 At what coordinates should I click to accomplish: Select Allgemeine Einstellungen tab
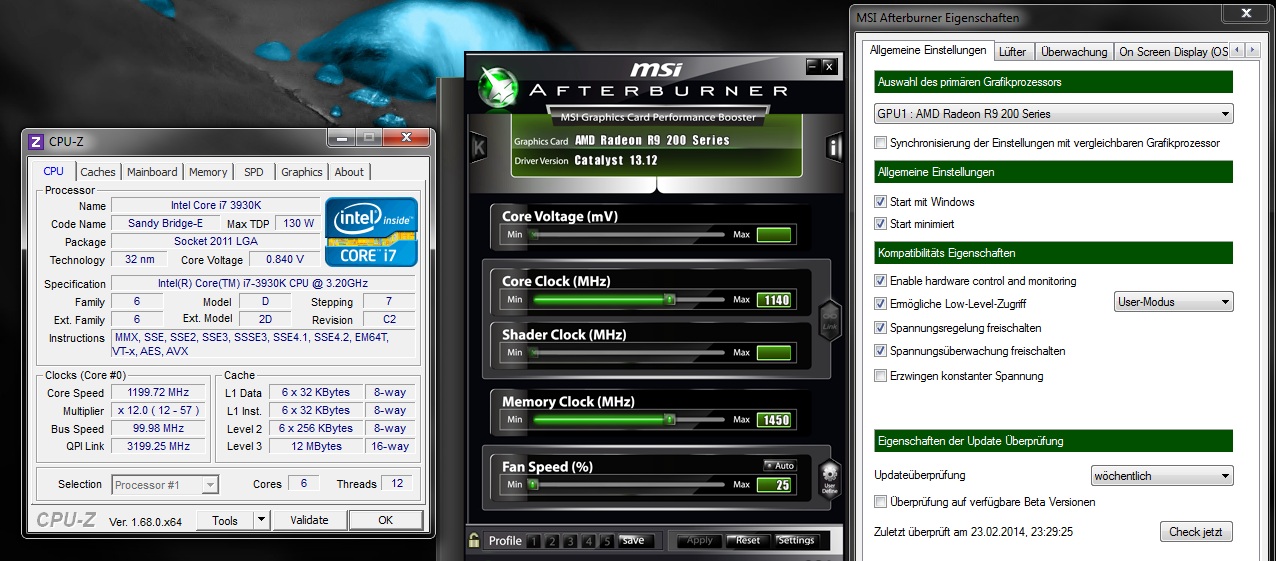[x=928, y=50]
